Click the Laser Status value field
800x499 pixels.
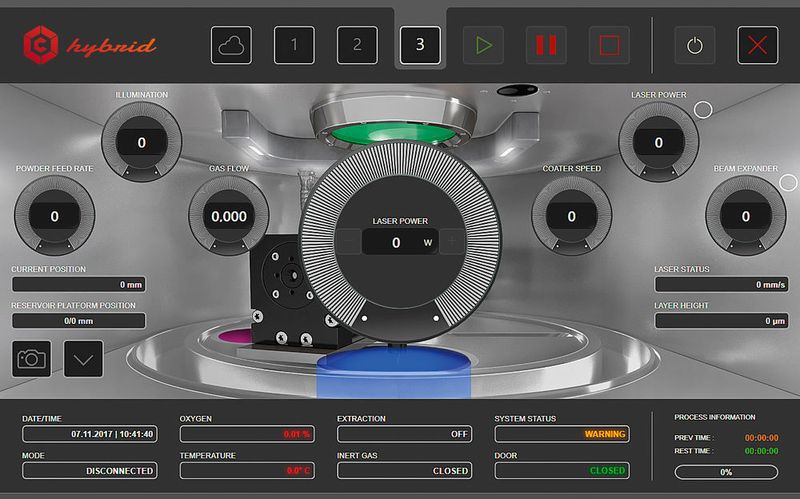click(x=721, y=284)
